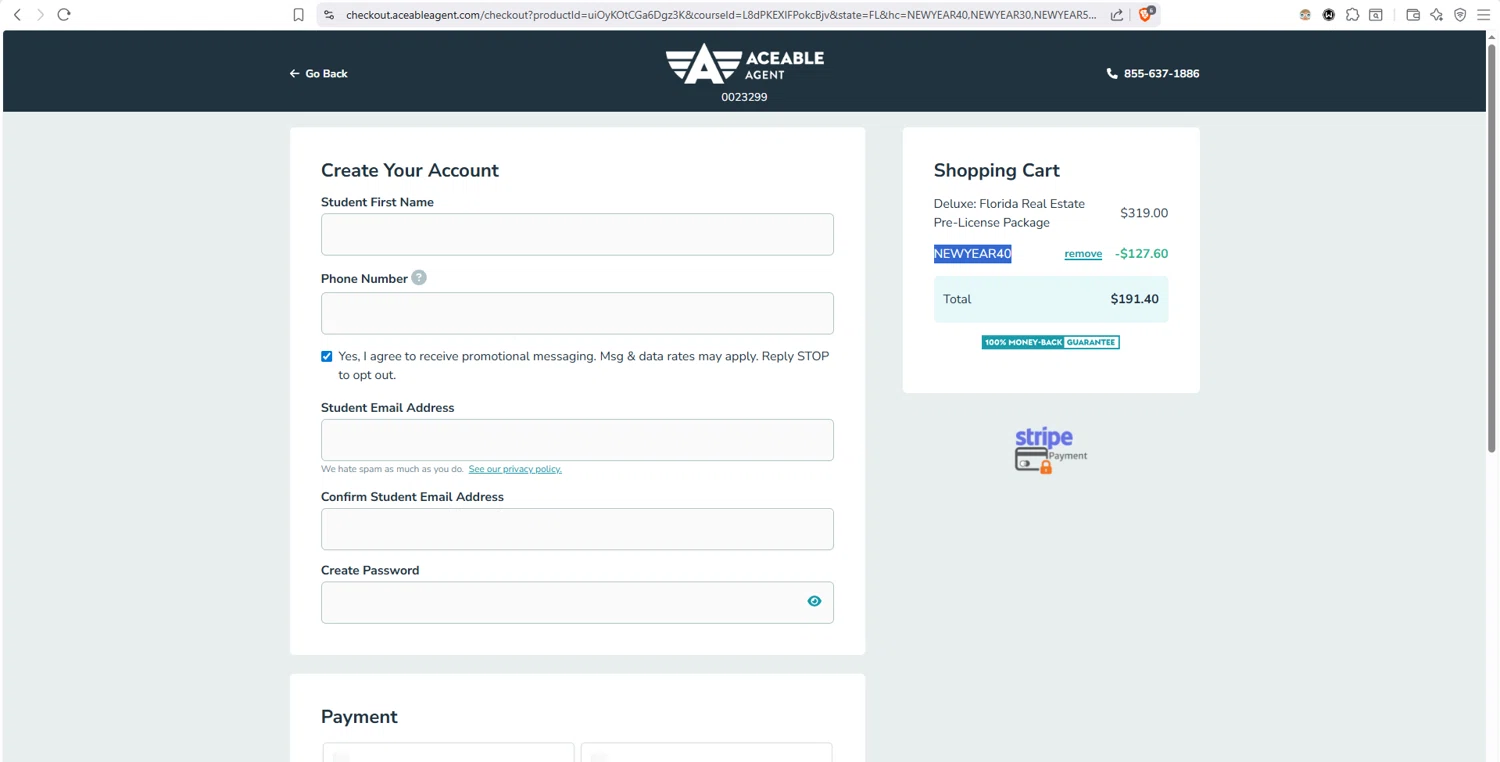
Task: Click the Brave VPN shield icon
Action: coord(1460,15)
